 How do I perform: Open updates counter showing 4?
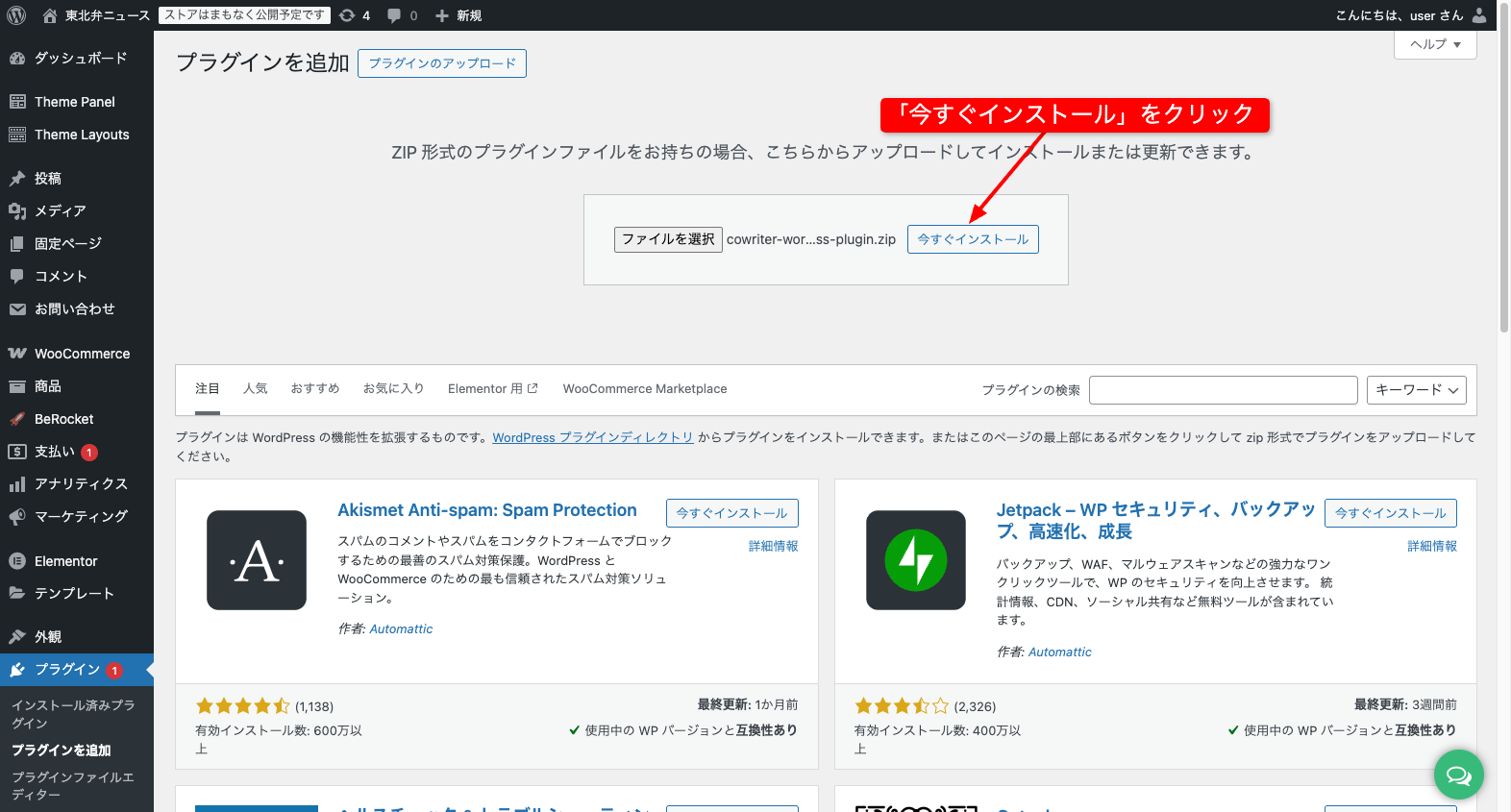pyautogui.click(x=355, y=15)
